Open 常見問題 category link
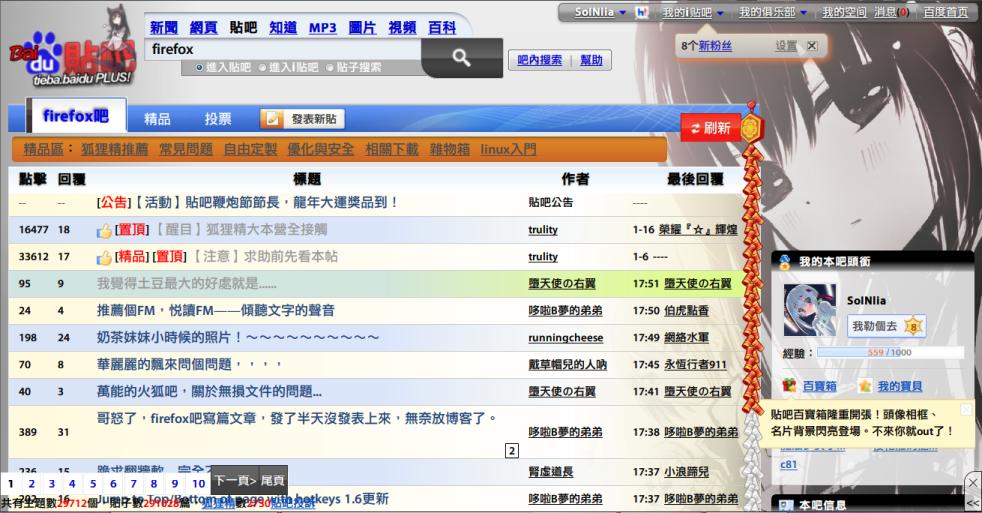Screen dimensions: 982x513 [186, 149]
